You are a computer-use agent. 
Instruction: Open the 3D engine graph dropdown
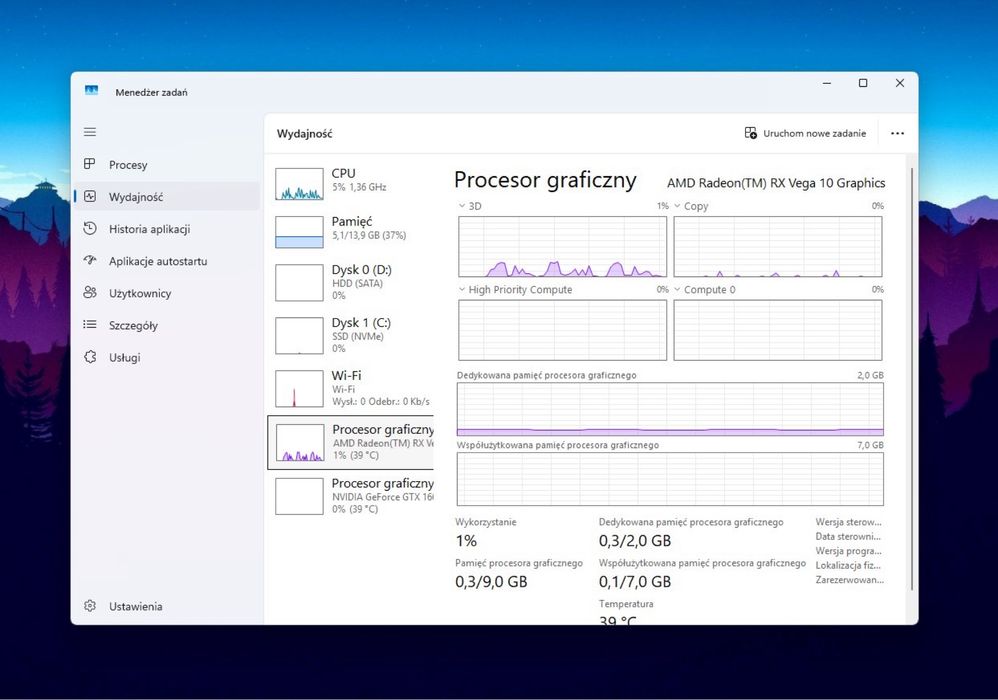coord(461,206)
